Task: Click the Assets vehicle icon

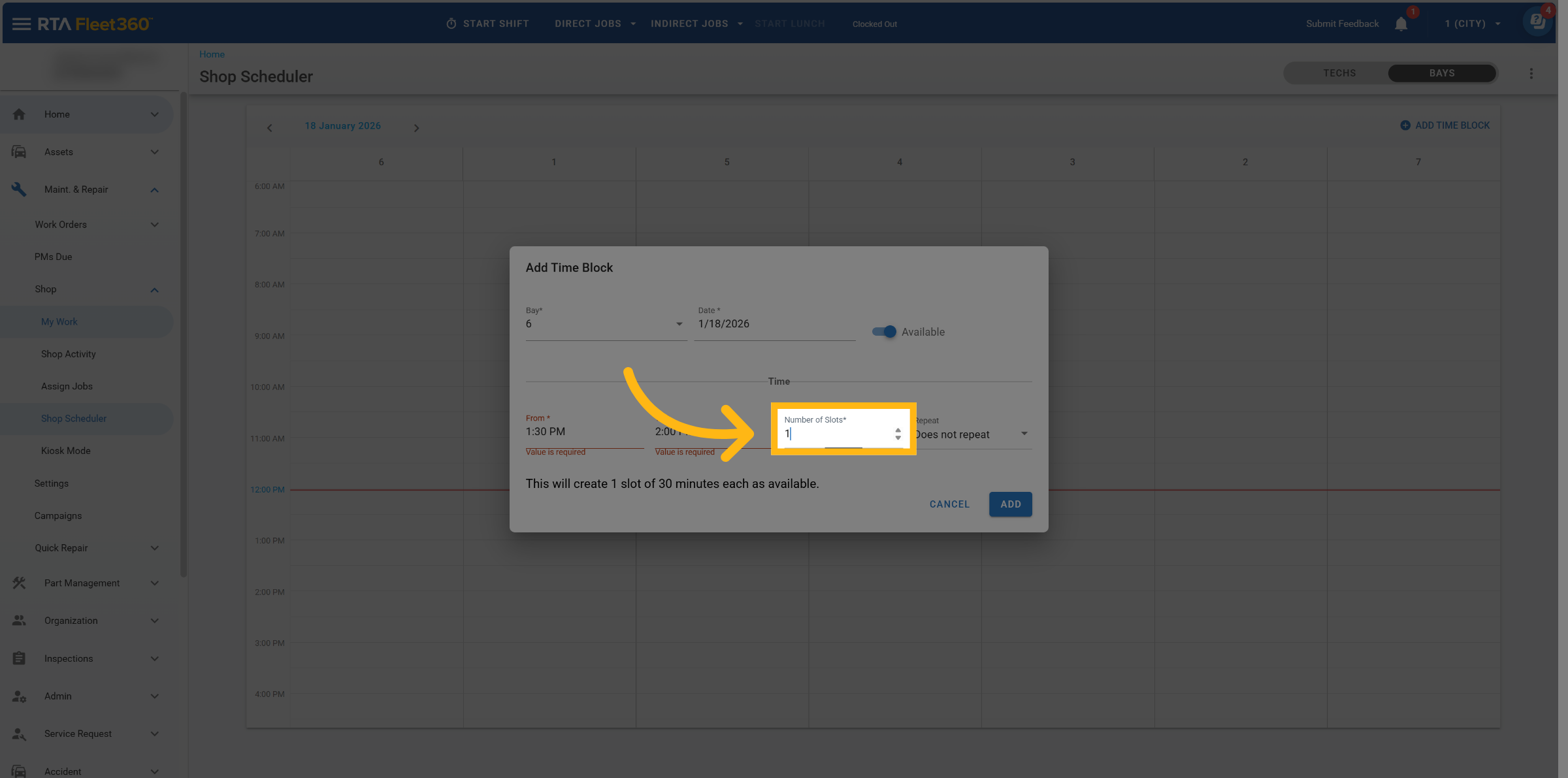Action: tap(19, 152)
